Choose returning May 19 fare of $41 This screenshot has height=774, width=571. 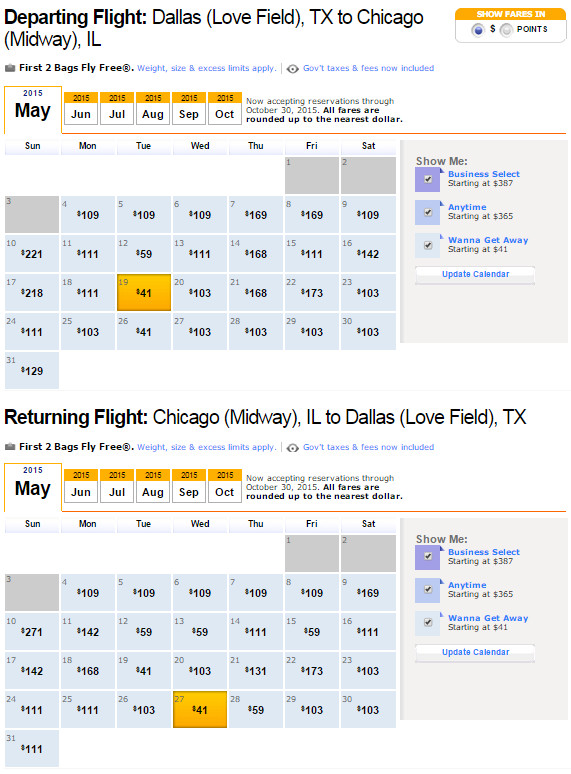coord(144,670)
